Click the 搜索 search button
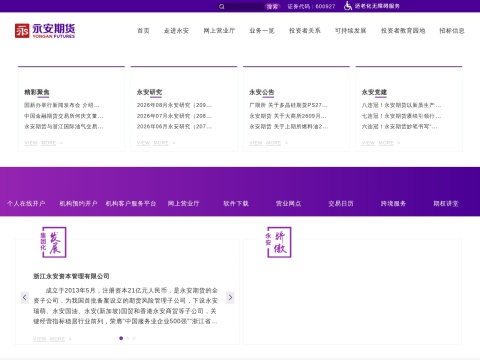This screenshot has height=360, width=480. coord(272,6)
